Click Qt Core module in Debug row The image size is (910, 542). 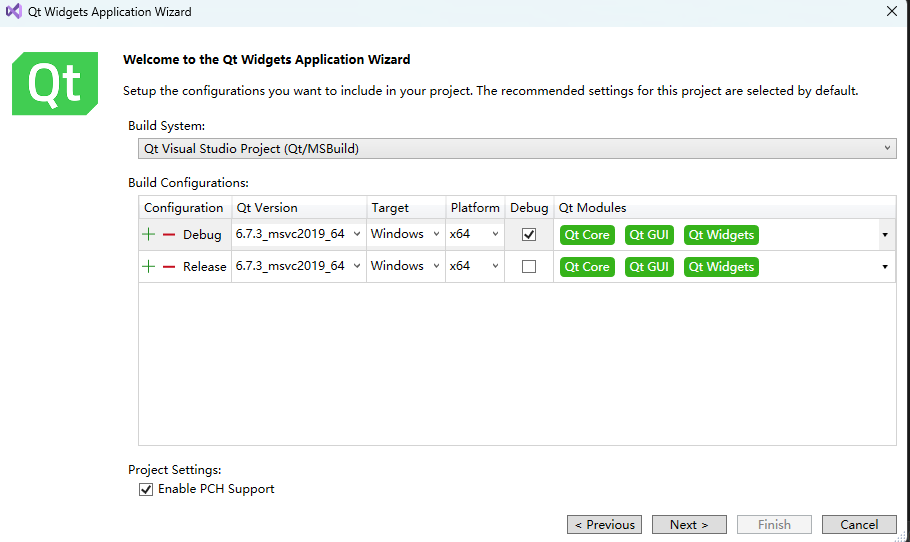click(x=587, y=235)
